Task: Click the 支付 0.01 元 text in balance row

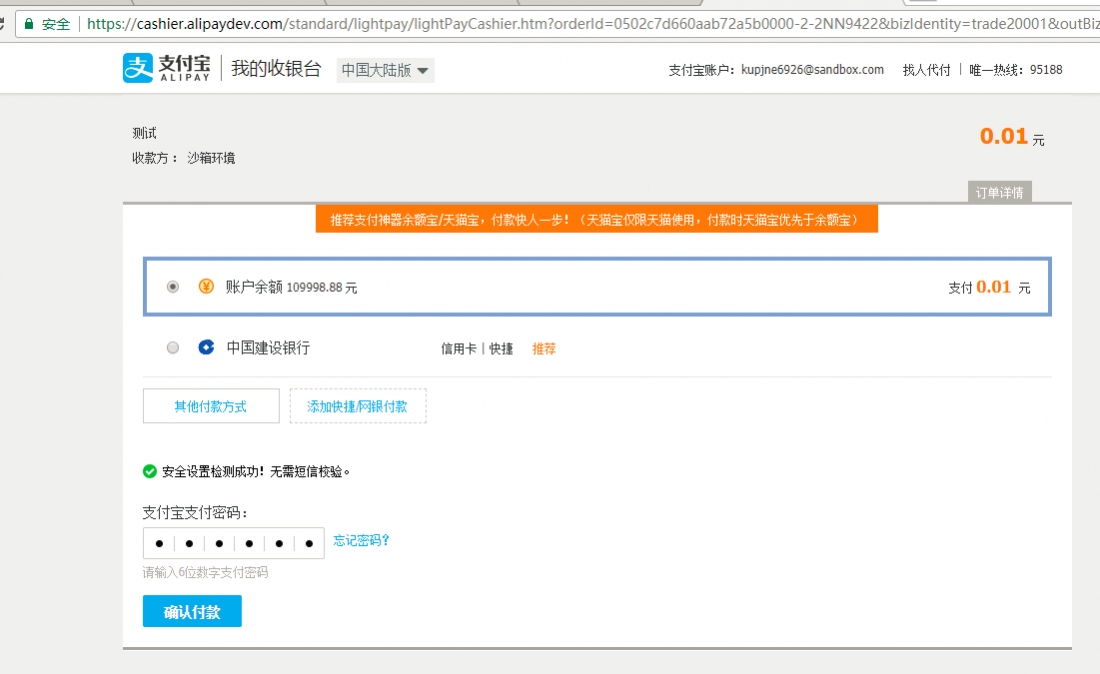Action: coord(989,288)
